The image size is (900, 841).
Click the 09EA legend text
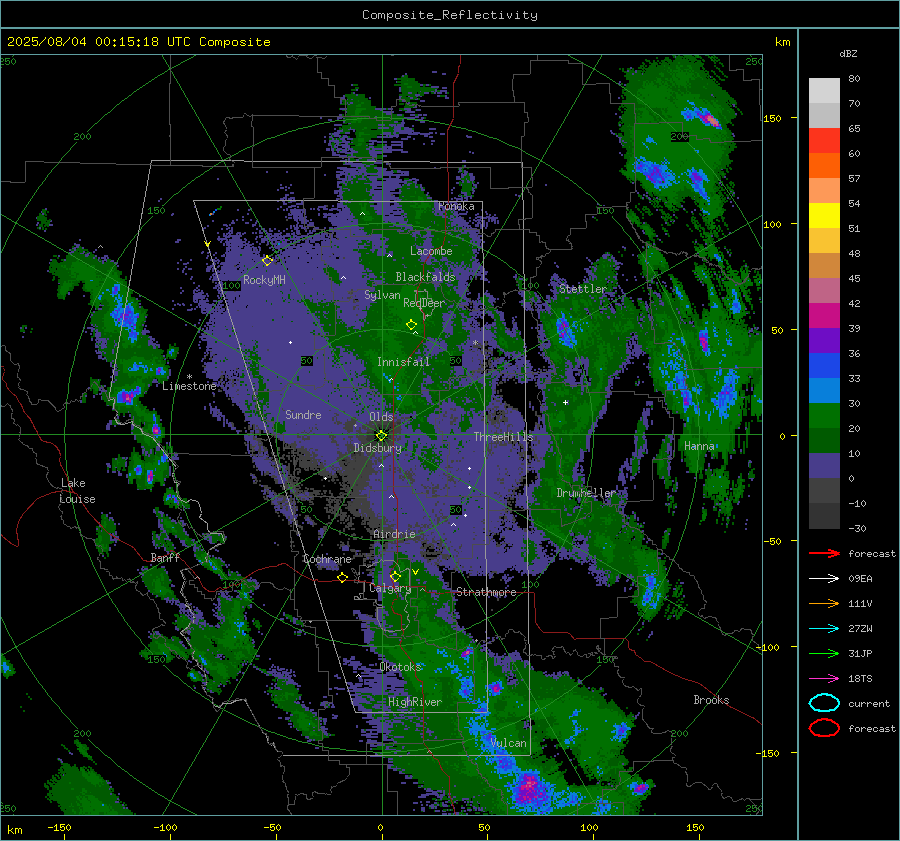pyautogui.click(x=860, y=579)
